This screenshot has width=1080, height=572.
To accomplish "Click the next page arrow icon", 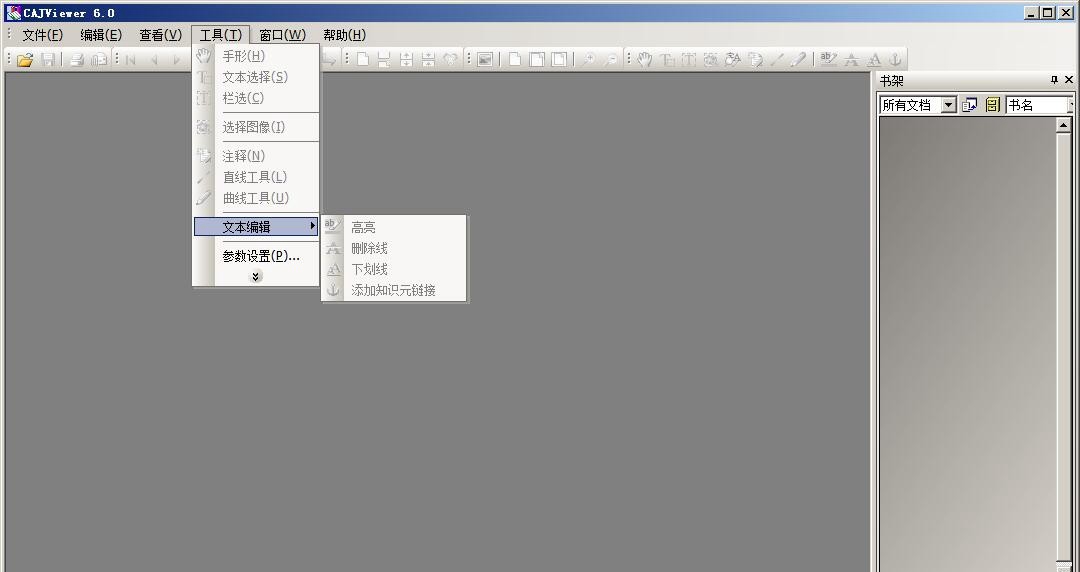I will [x=176, y=60].
